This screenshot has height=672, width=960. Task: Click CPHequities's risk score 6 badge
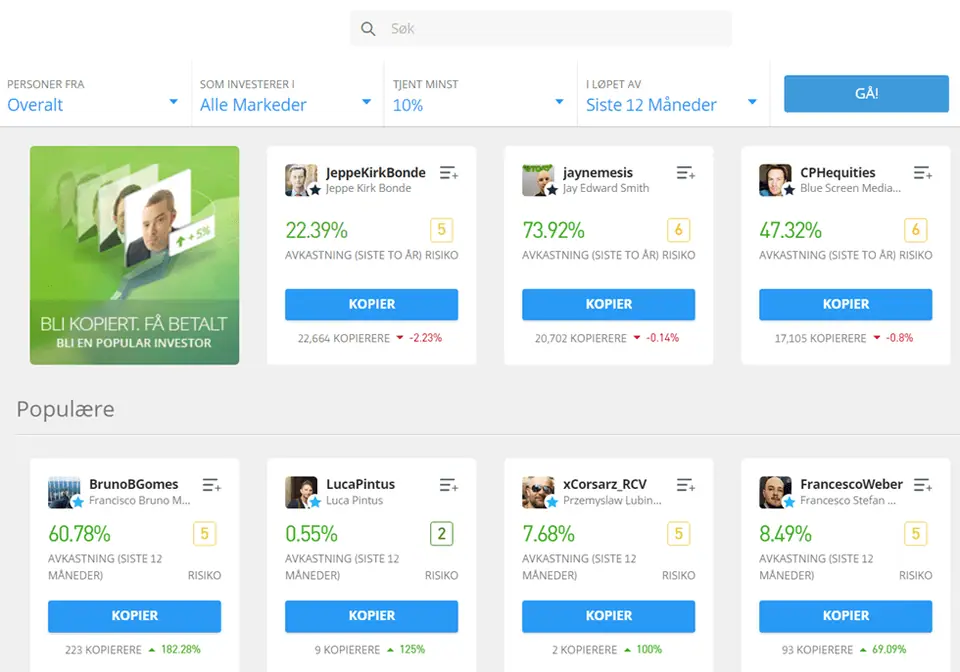pos(915,230)
